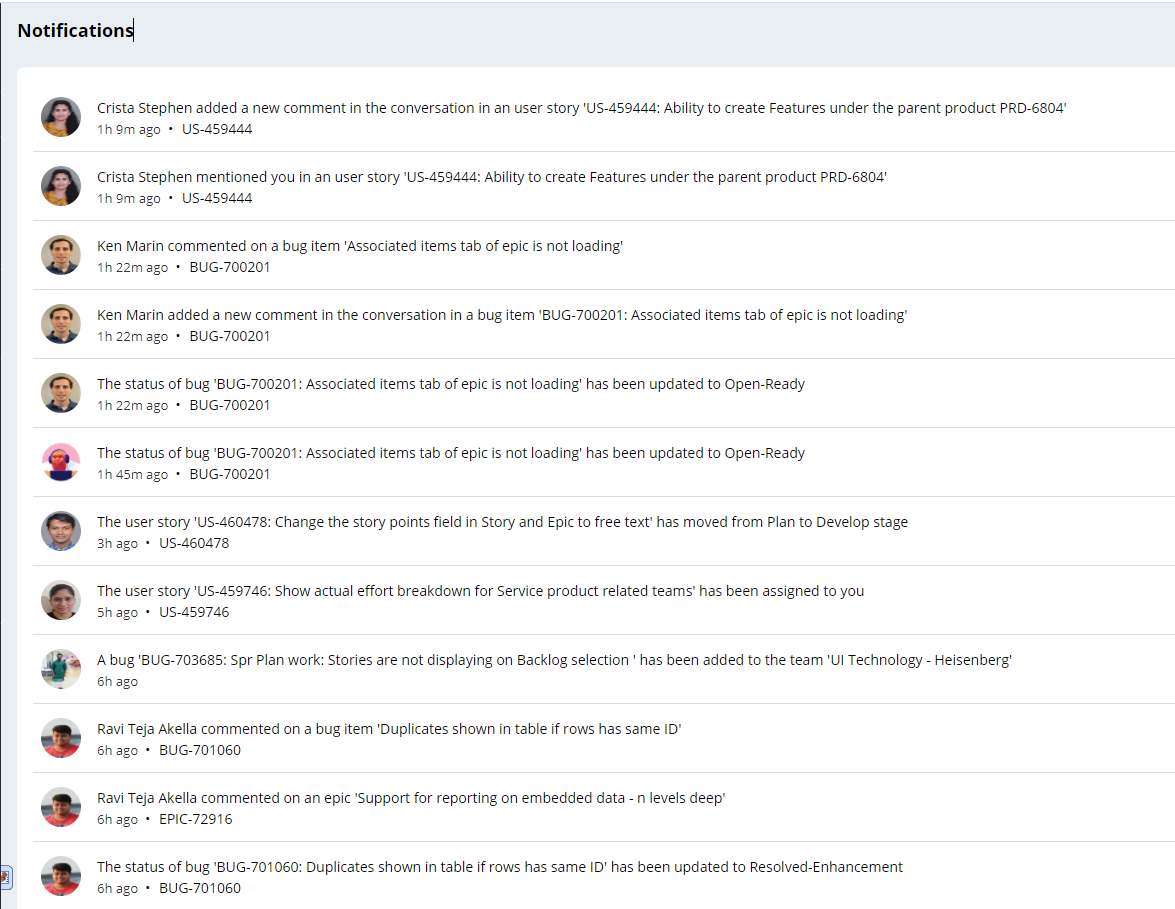This screenshot has width=1175, height=909.
Task: Click the '5h ago' timestamp
Action: (117, 612)
